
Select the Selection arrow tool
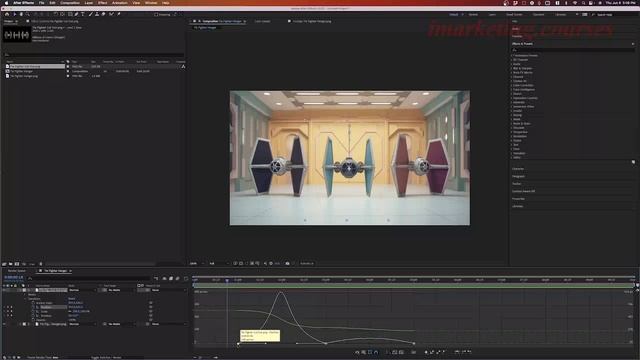pyautogui.click(x=14, y=14)
